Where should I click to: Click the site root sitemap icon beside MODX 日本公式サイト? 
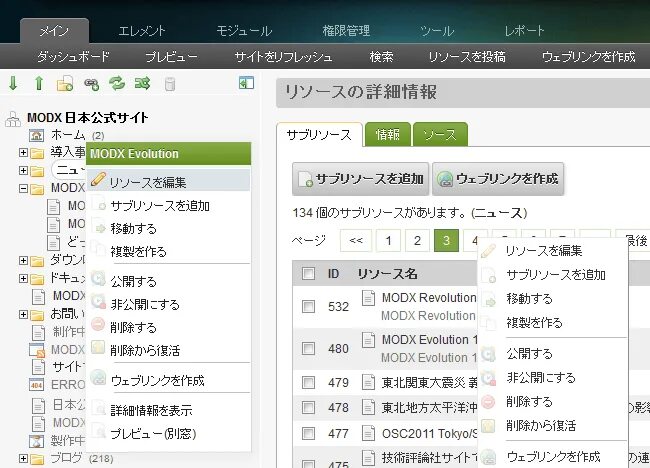pyautogui.click(x=13, y=119)
